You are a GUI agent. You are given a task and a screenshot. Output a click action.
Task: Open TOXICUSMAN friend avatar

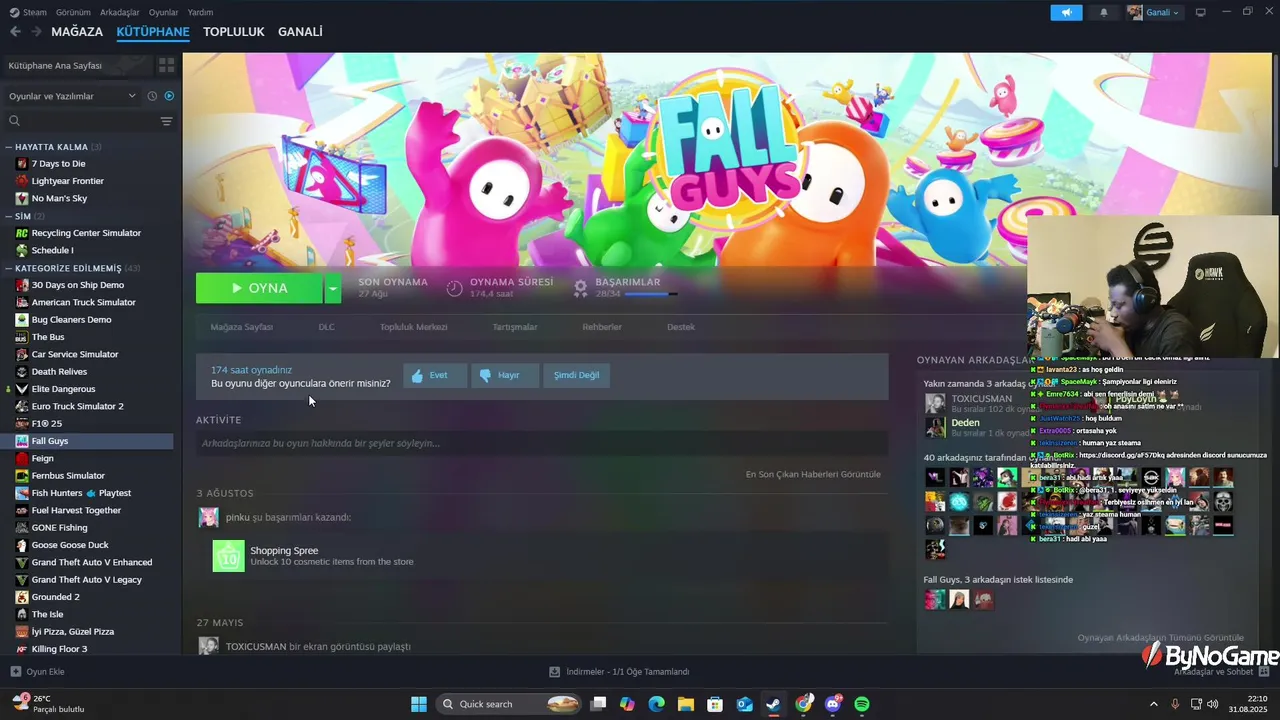[935, 404]
